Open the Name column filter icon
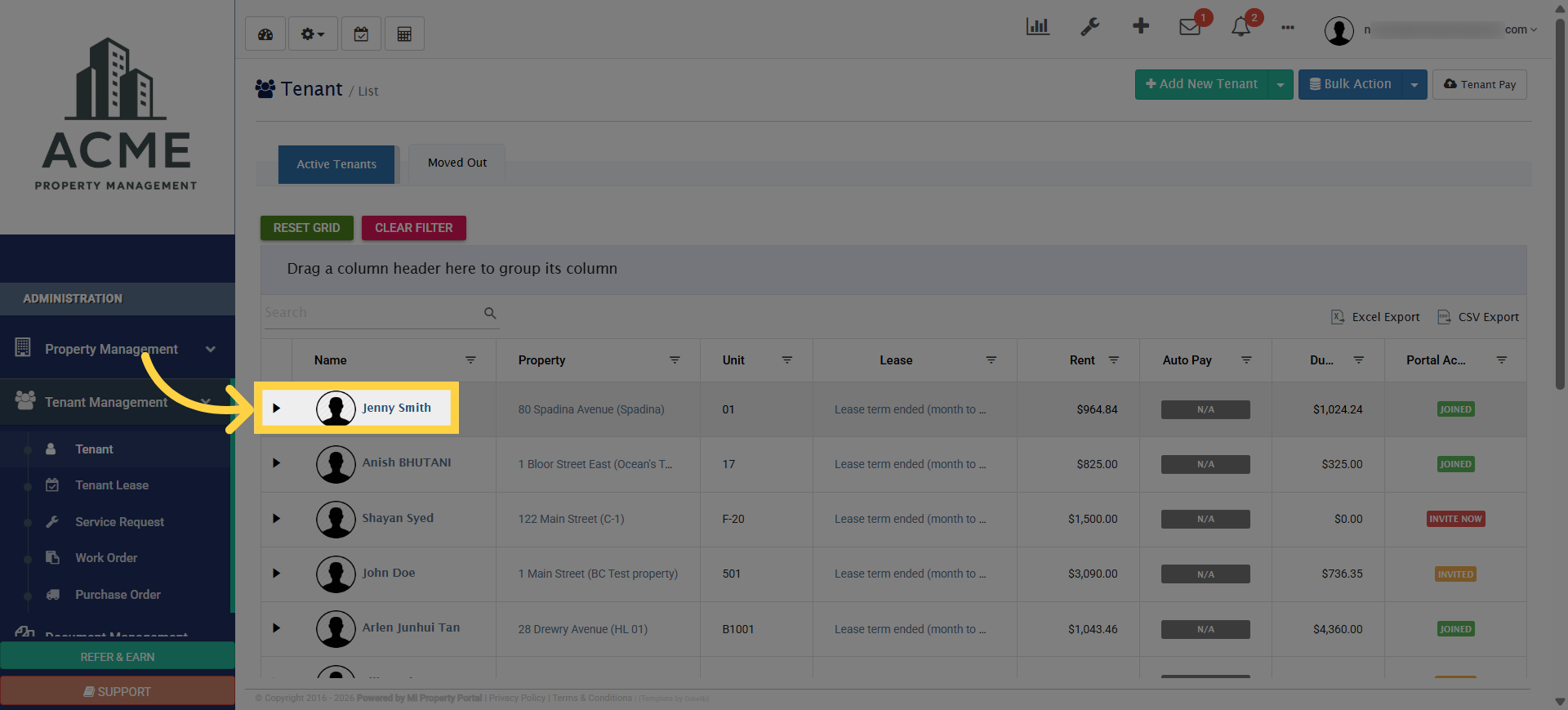Image resolution: width=1568 pixels, height=710 pixels. pyautogui.click(x=470, y=359)
